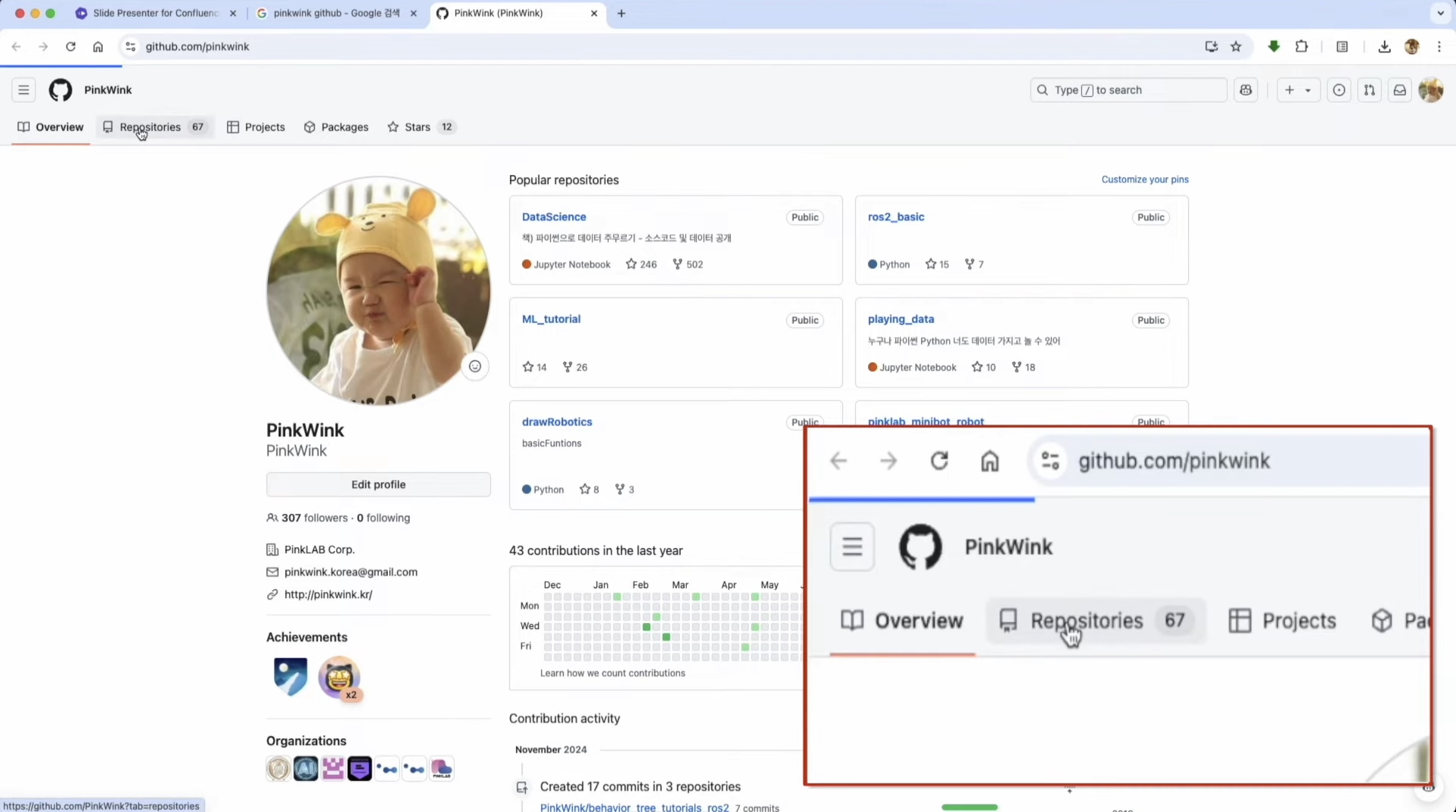Click the Edit profile button
The height and width of the screenshot is (812, 1456).
[378, 485]
